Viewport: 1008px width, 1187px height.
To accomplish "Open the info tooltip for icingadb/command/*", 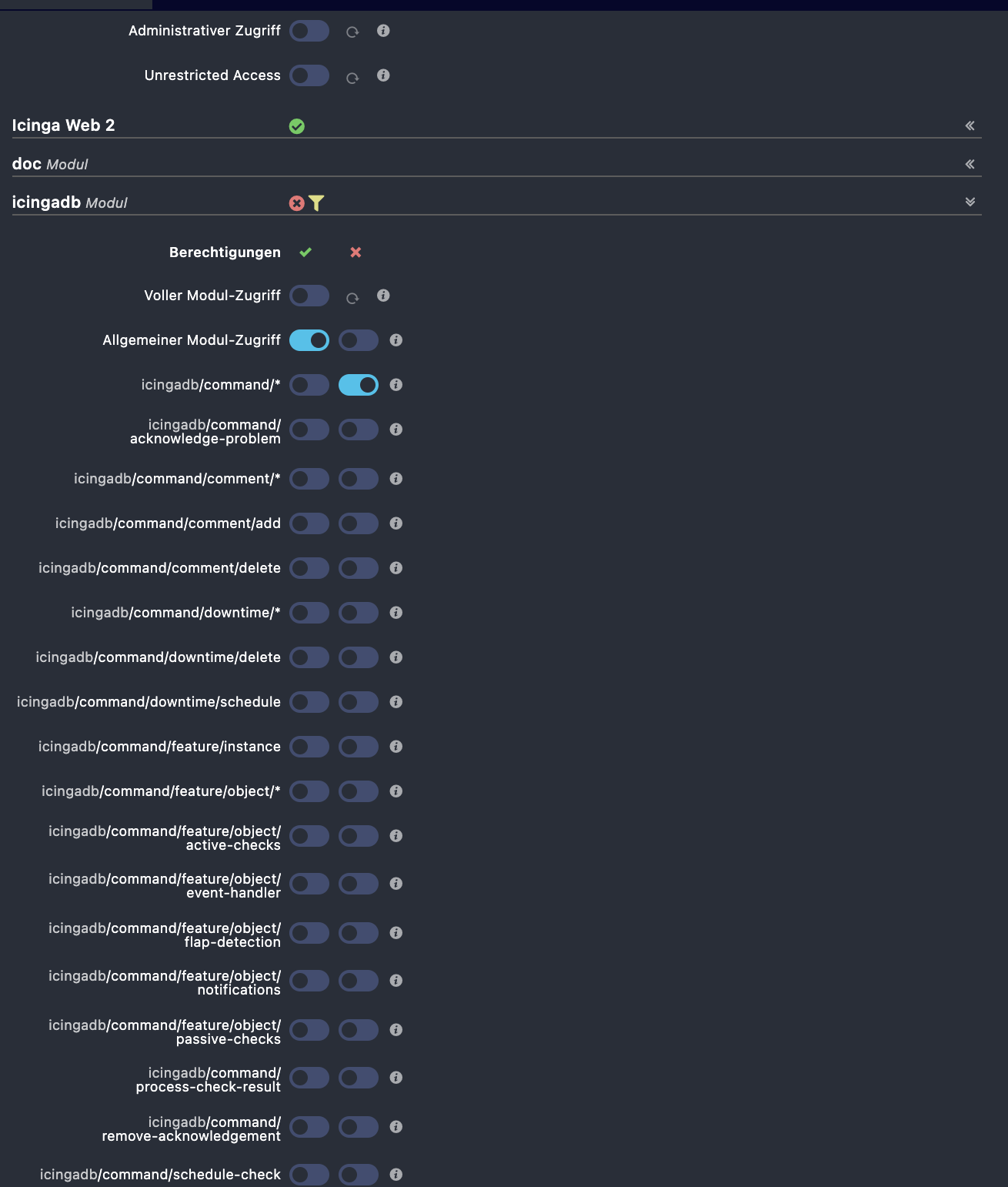I will 396,385.
